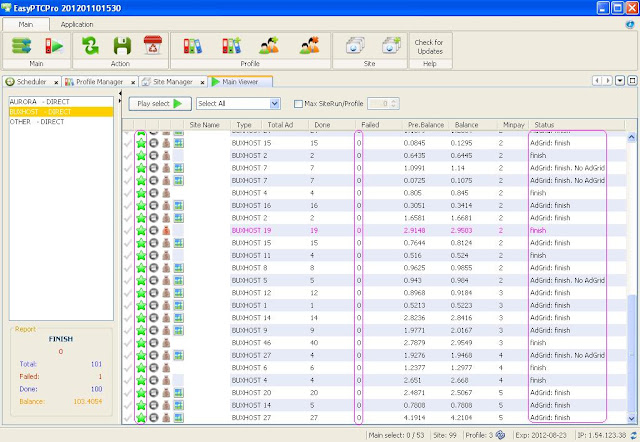Sort by the Status column header
Viewport: 640px width, 442px height.
click(x=577, y=125)
